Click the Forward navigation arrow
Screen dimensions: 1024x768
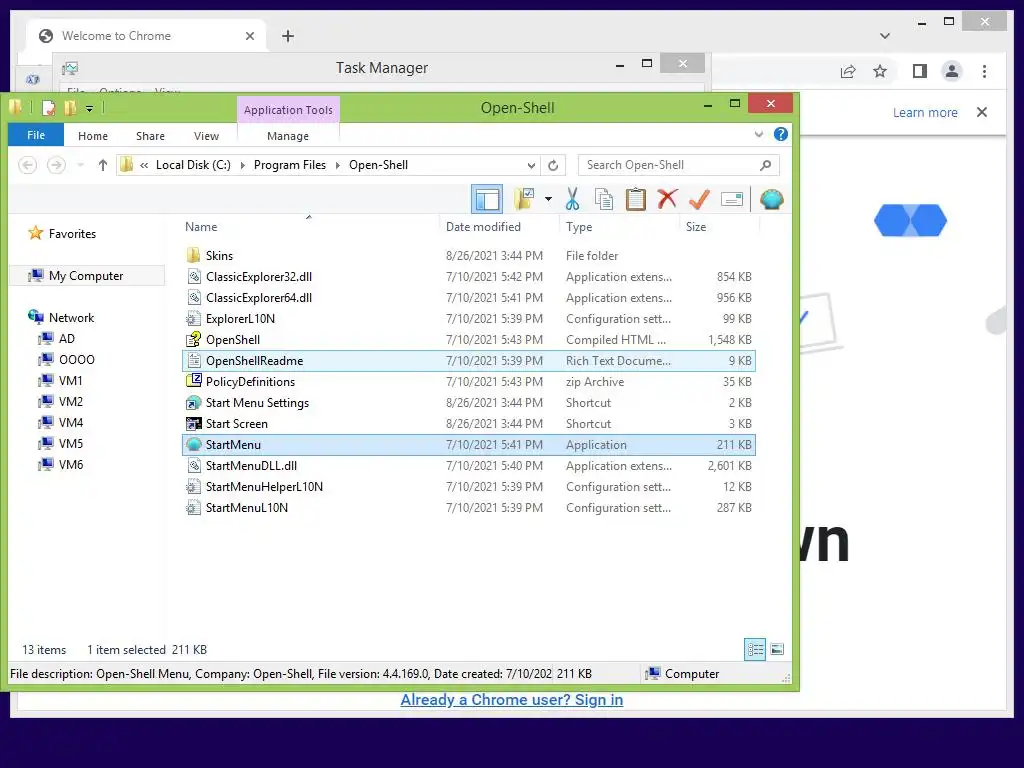click(56, 165)
